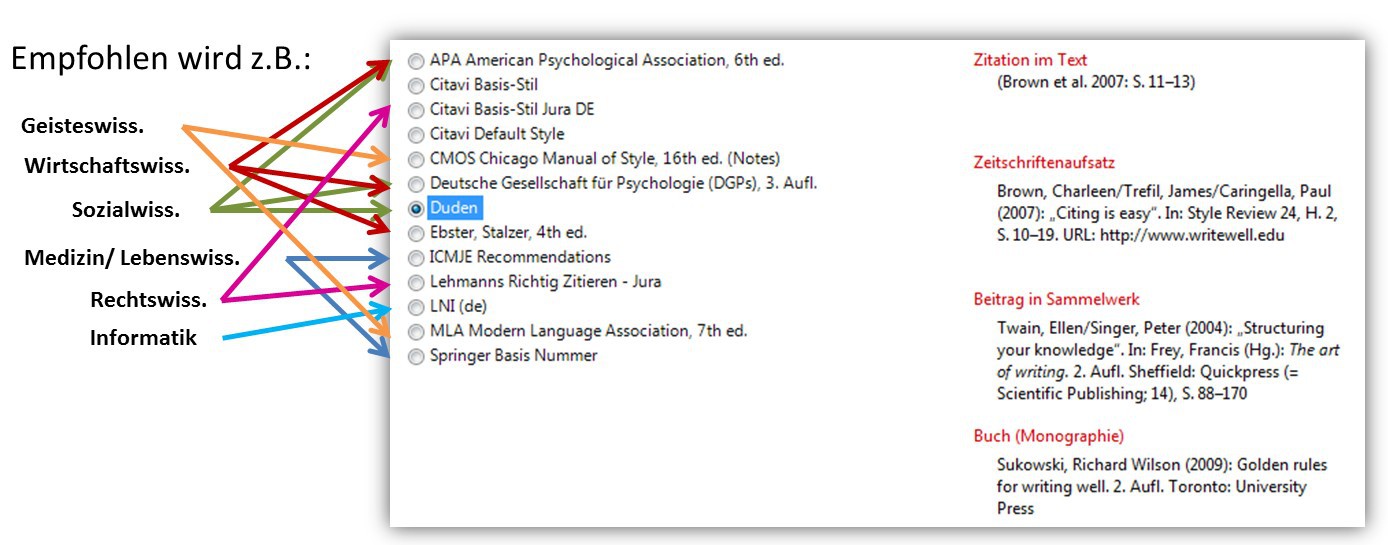This screenshot has width=1388, height=545.
Task: Click the Medizin/ Lebenswiss. label
Action: (x=131, y=259)
